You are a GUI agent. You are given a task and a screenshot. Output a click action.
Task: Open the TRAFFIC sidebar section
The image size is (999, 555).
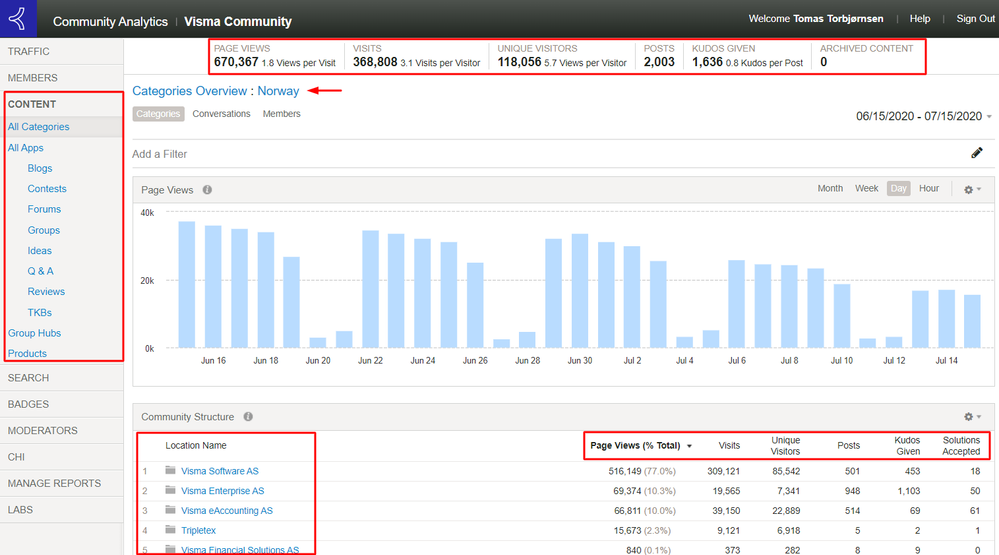point(62,52)
